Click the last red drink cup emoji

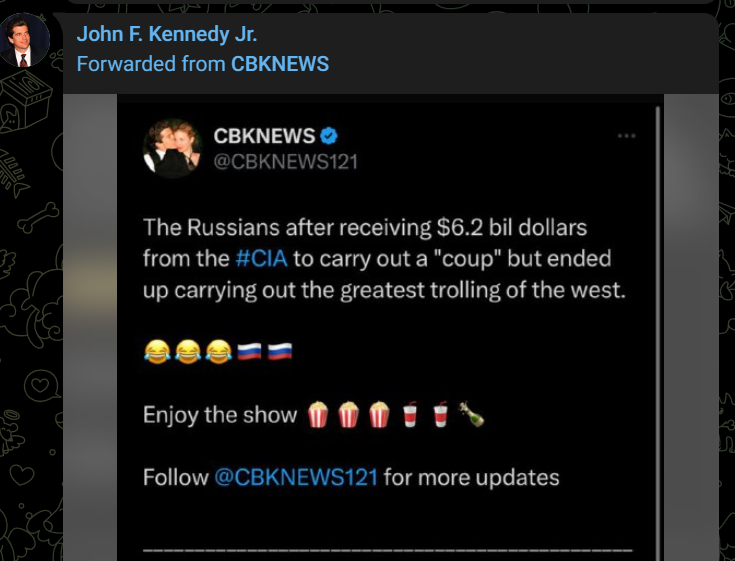(x=440, y=415)
